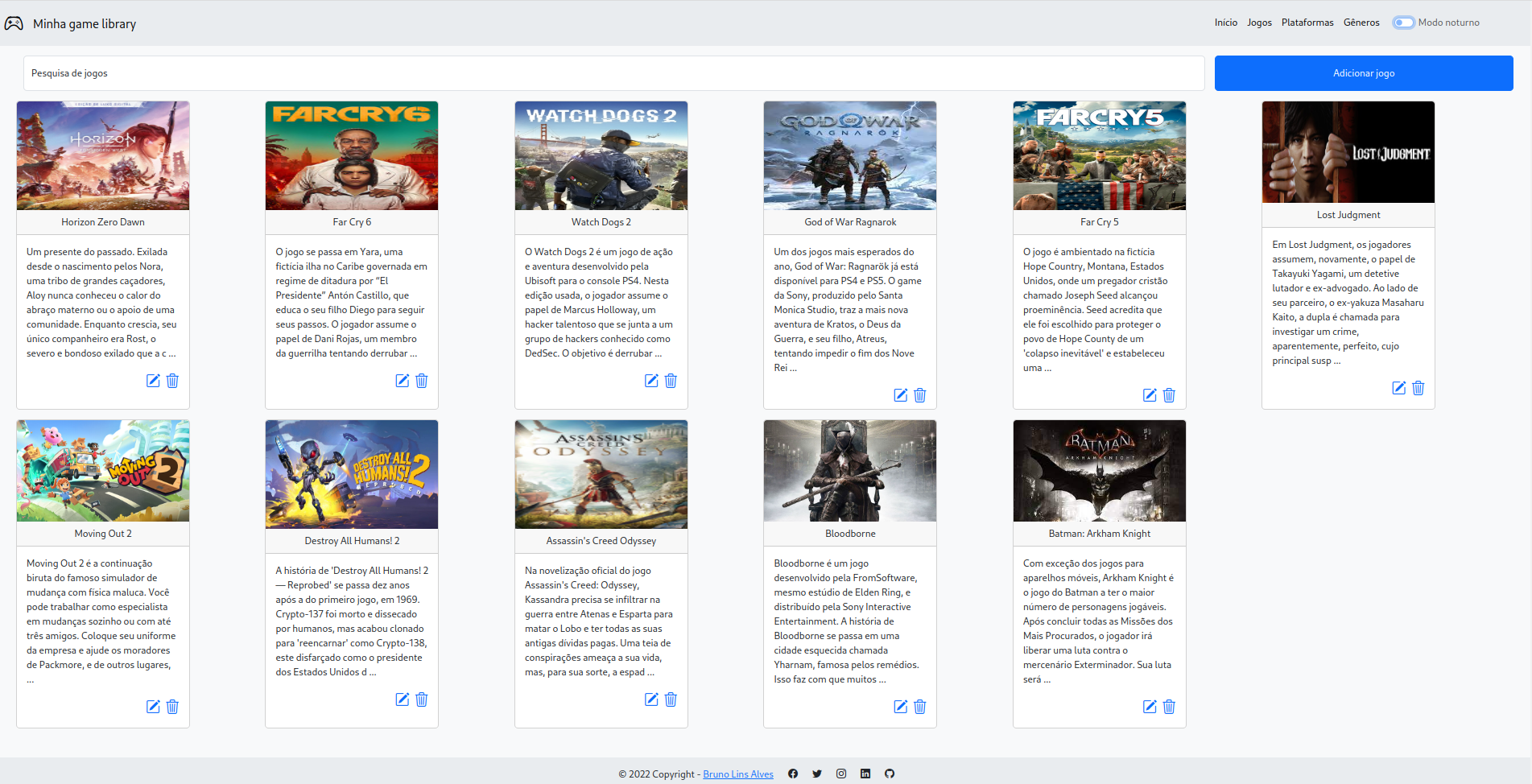Click the 'Watch Dogs 2' card title
Screen dimensions: 1532x784
click(601, 222)
